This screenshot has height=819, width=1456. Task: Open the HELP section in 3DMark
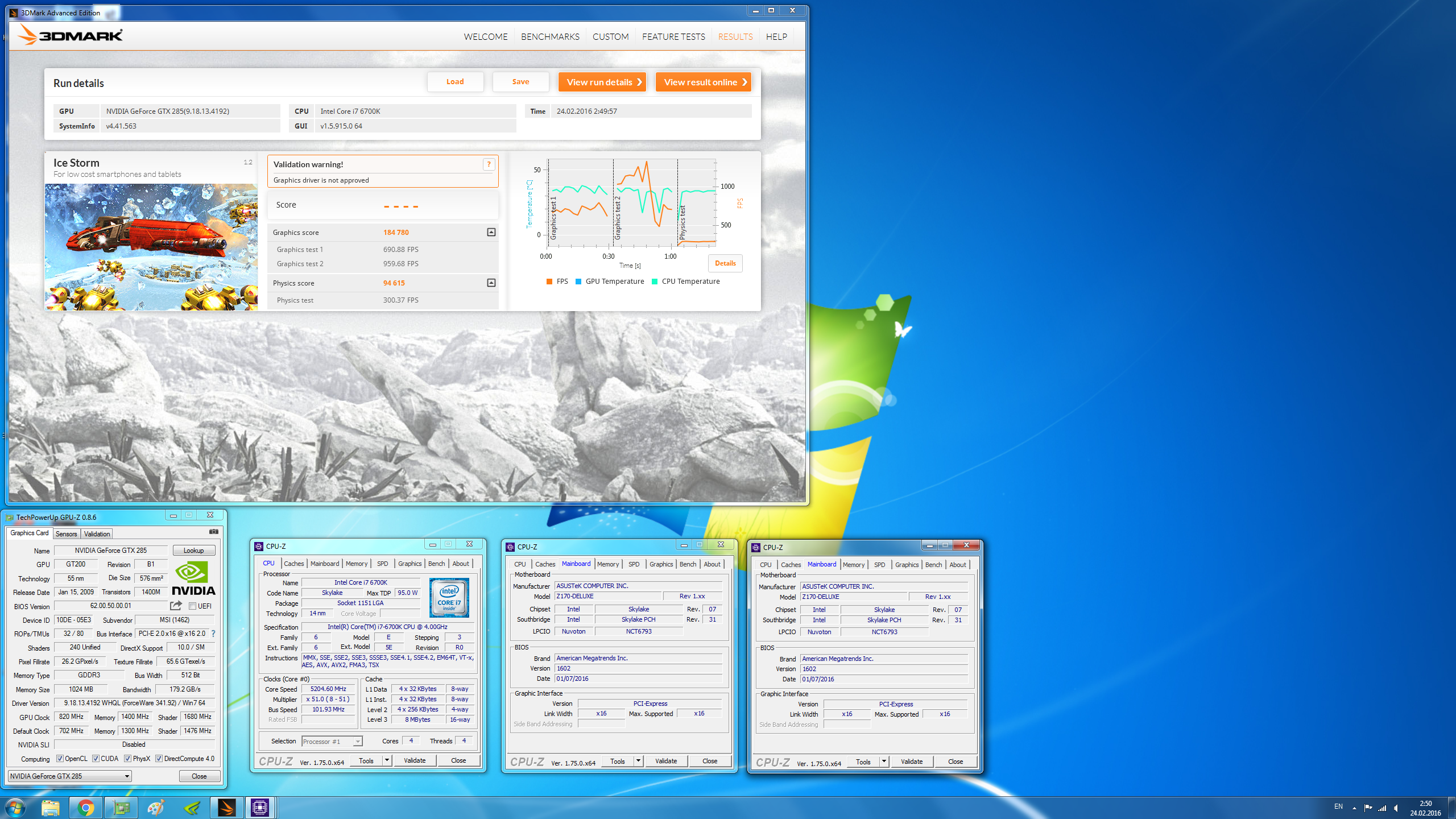pos(776,36)
